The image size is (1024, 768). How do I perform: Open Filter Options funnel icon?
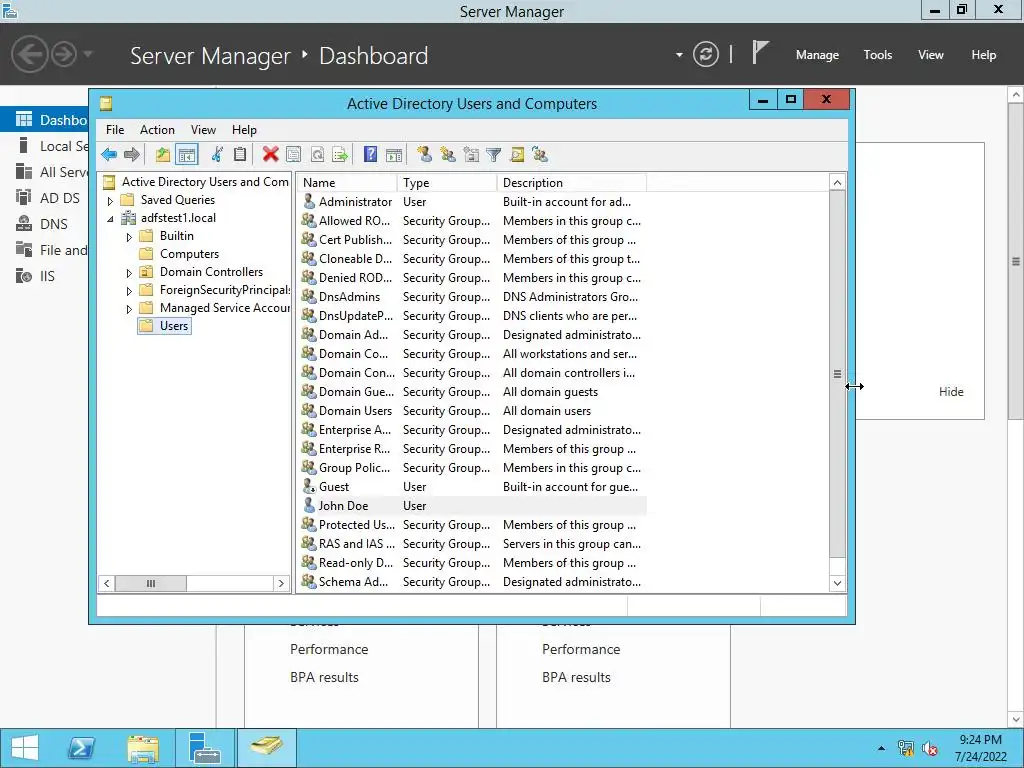click(x=494, y=155)
